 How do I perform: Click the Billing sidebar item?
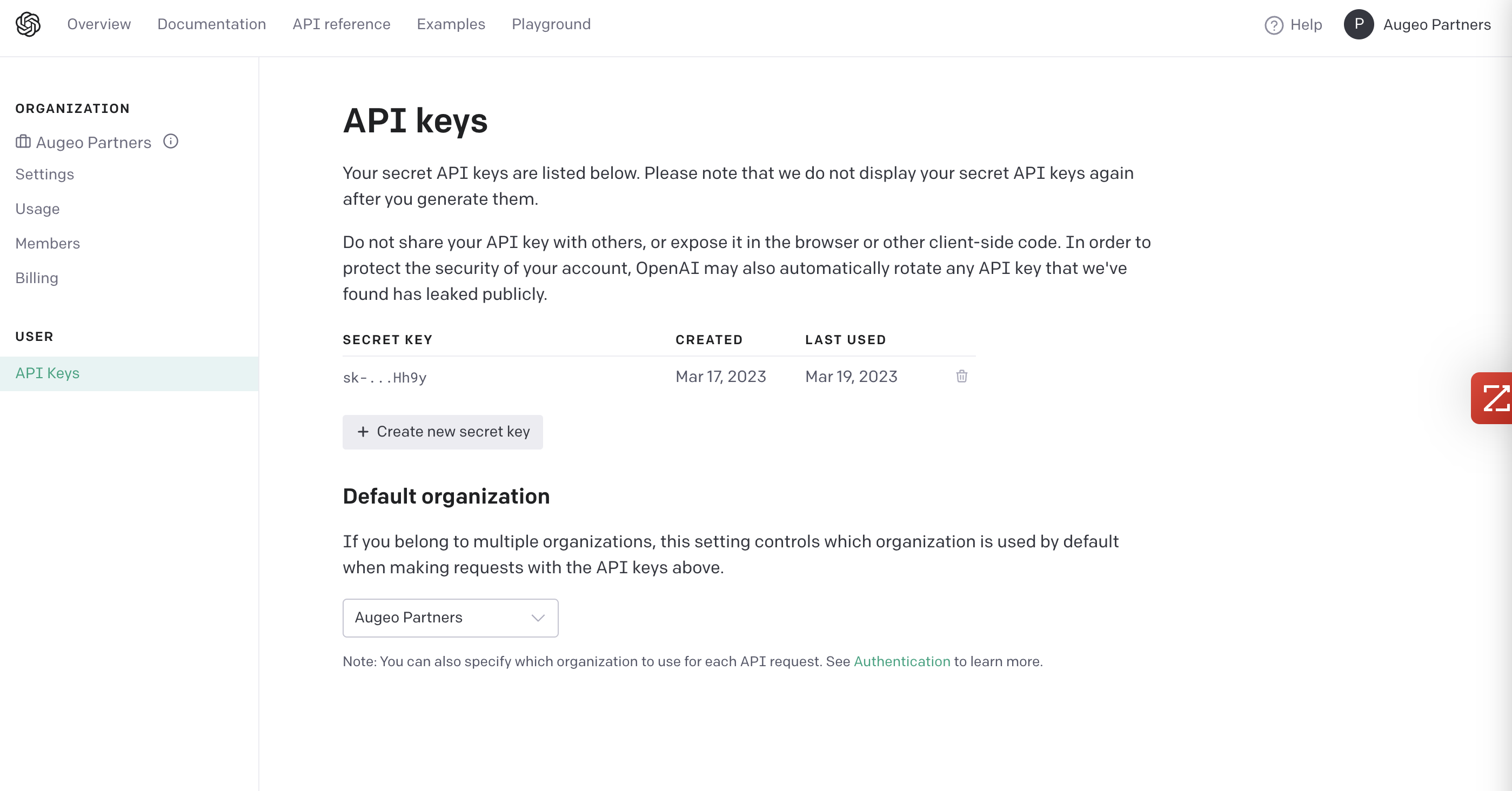click(37, 278)
